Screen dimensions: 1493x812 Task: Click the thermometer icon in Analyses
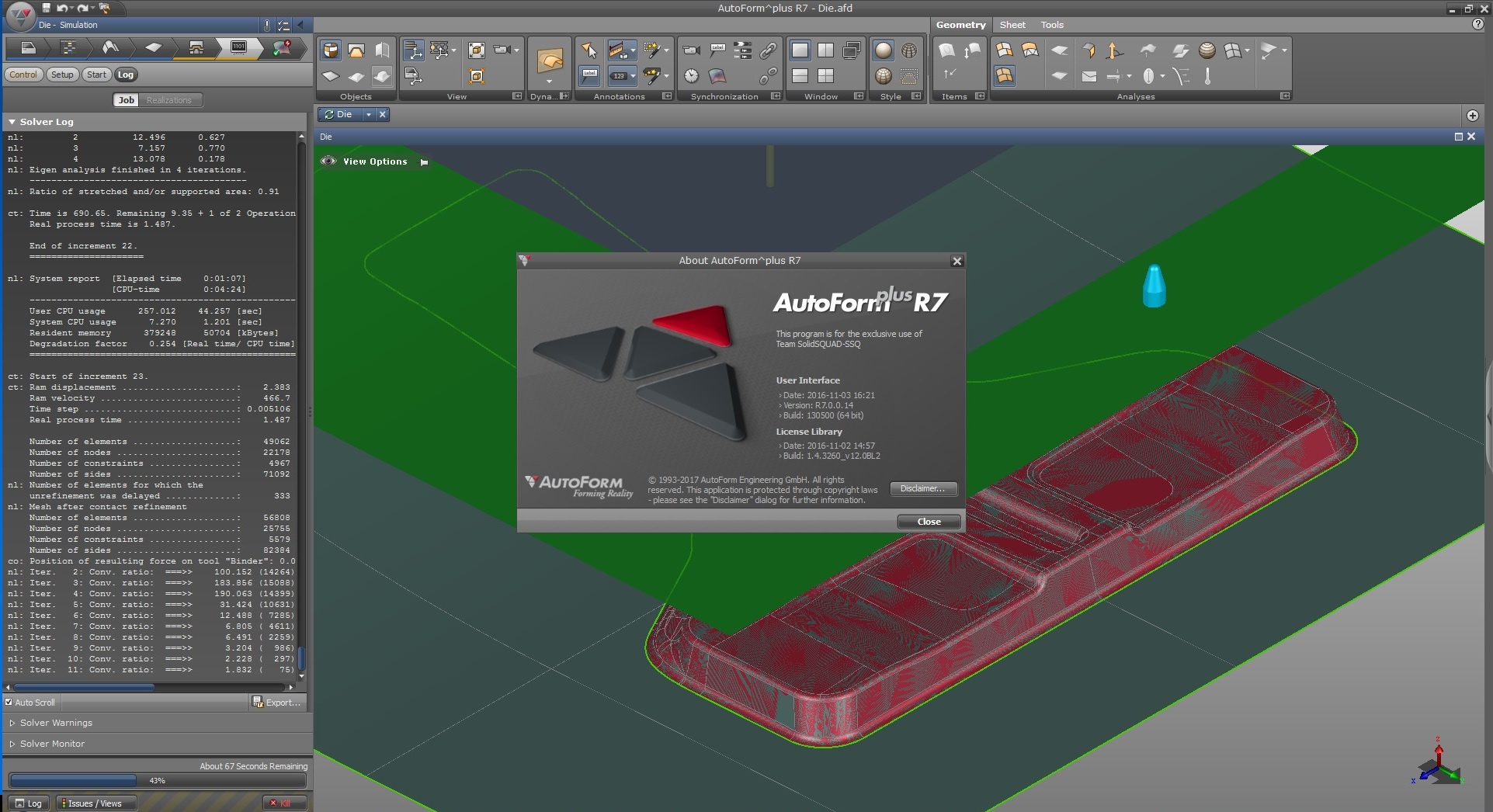pyautogui.click(x=1207, y=75)
